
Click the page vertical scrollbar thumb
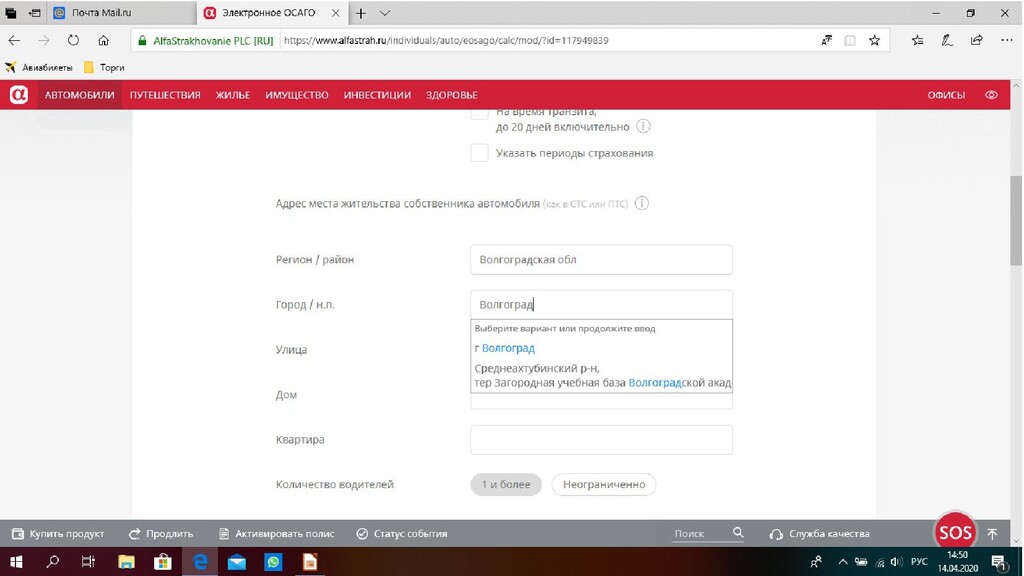[x=1016, y=221]
